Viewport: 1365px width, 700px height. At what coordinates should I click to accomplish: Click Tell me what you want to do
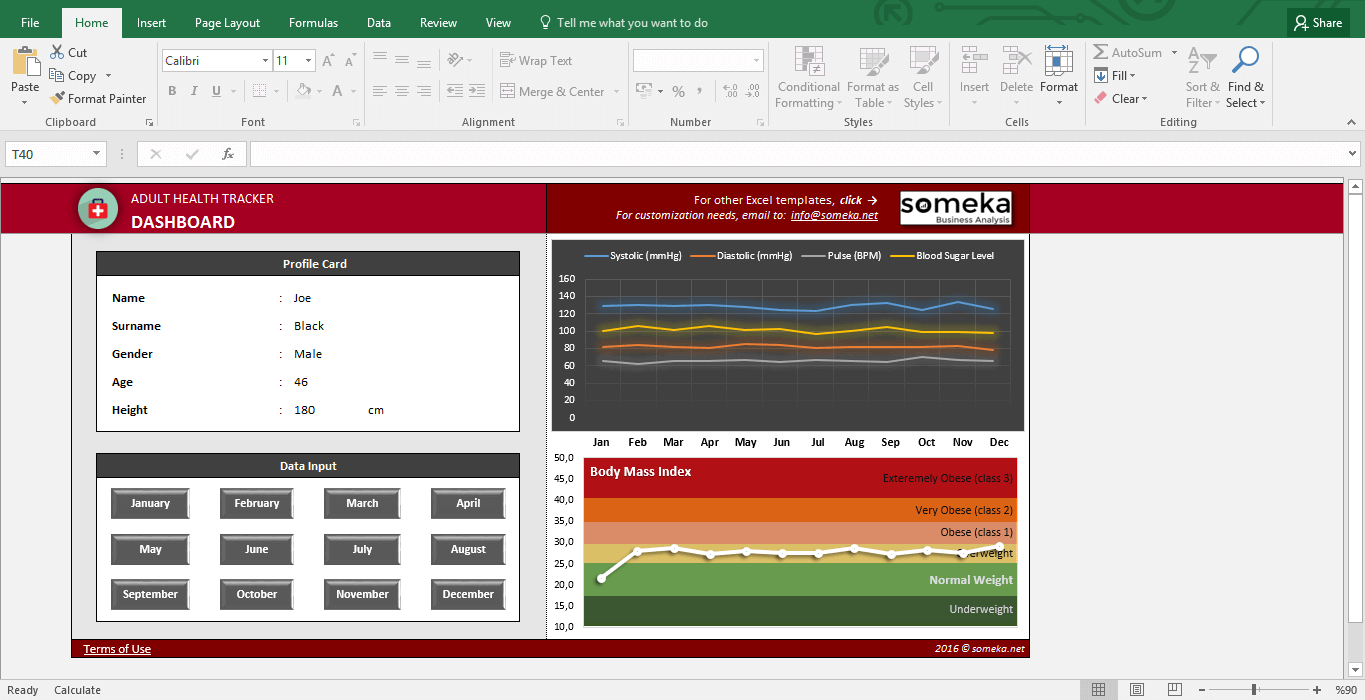(623, 23)
